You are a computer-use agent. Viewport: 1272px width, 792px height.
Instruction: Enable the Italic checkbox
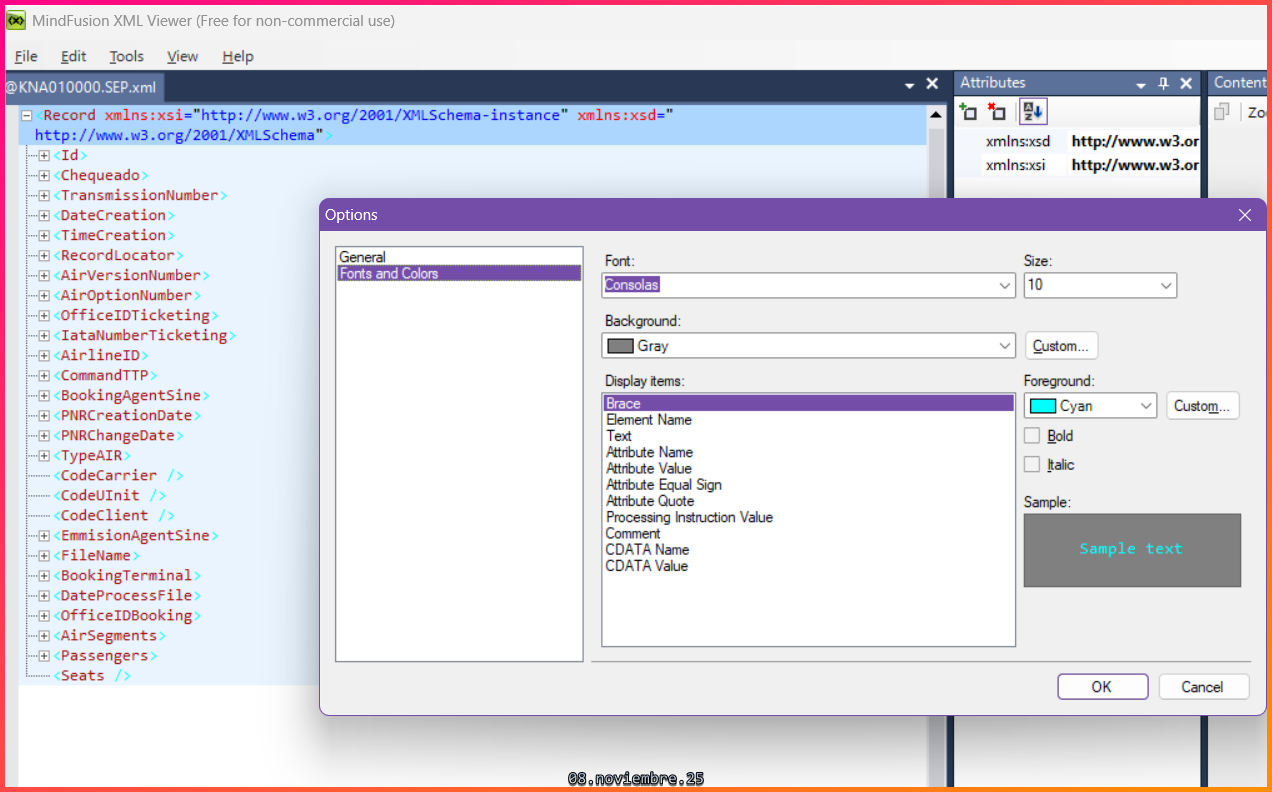[1032, 465]
